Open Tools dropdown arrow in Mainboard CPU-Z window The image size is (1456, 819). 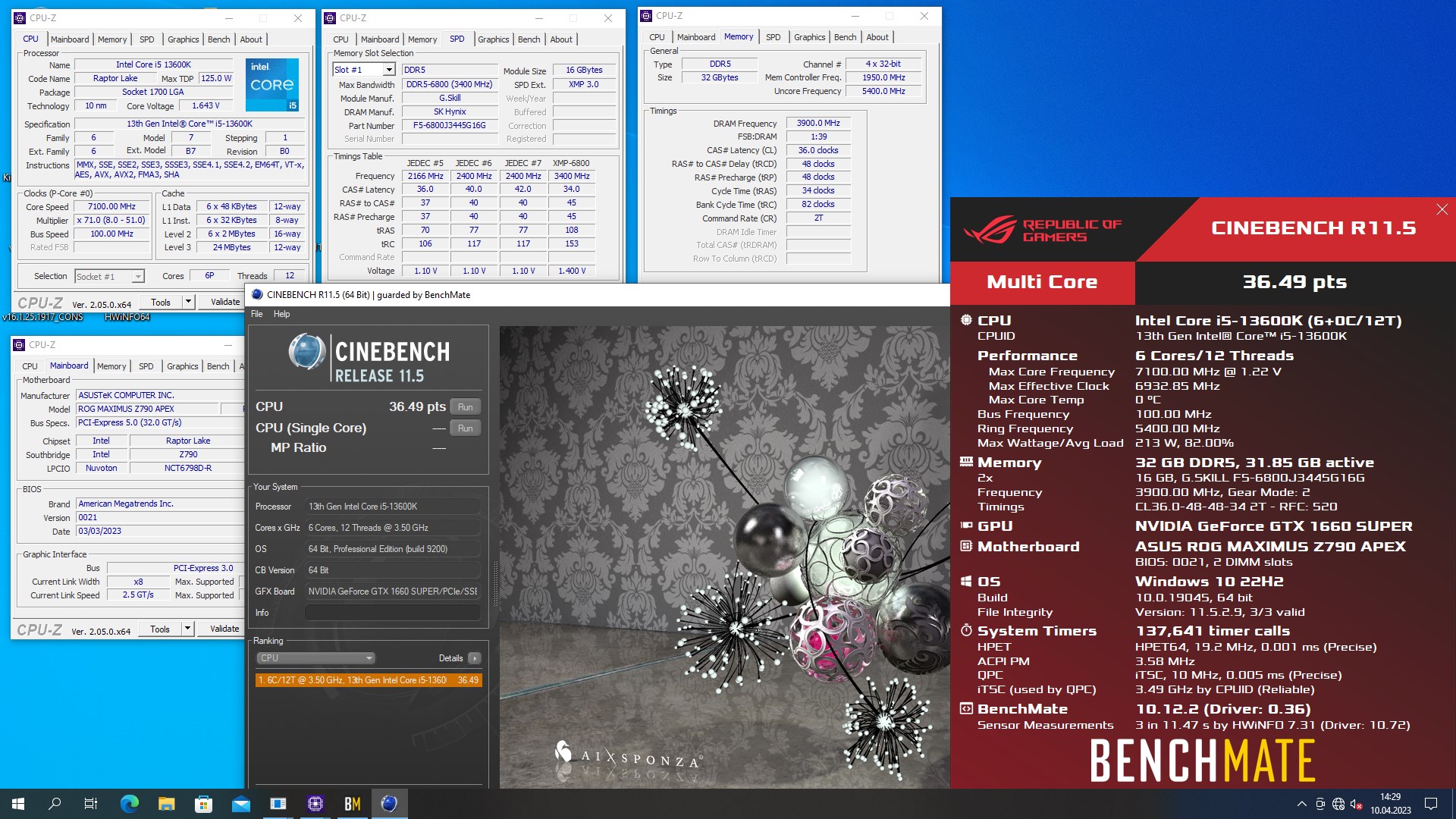pos(187,629)
